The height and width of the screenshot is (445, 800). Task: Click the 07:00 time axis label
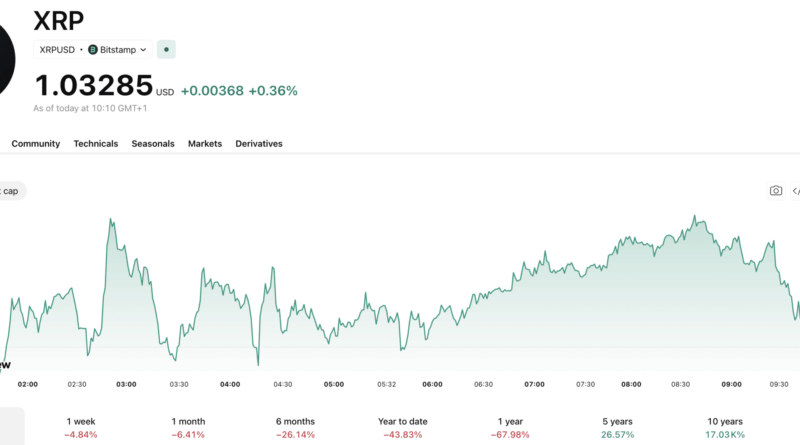(x=534, y=384)
